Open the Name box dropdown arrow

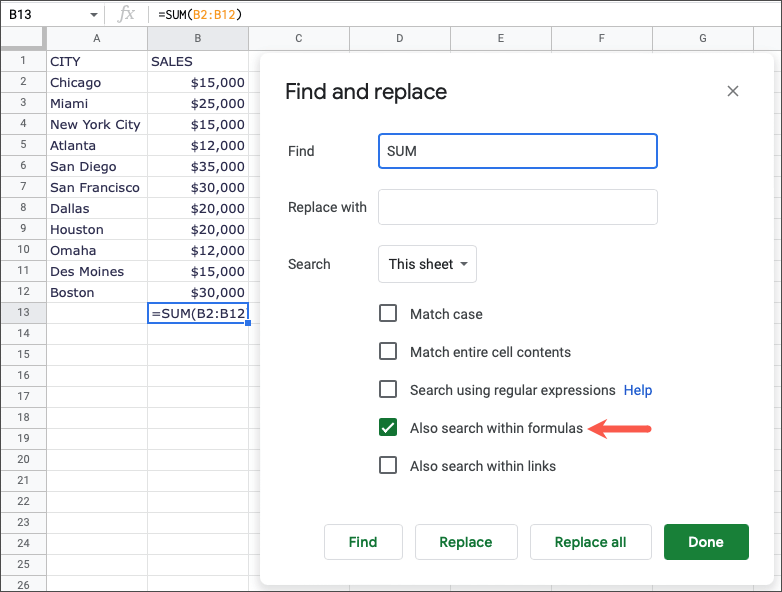(94, 15)
